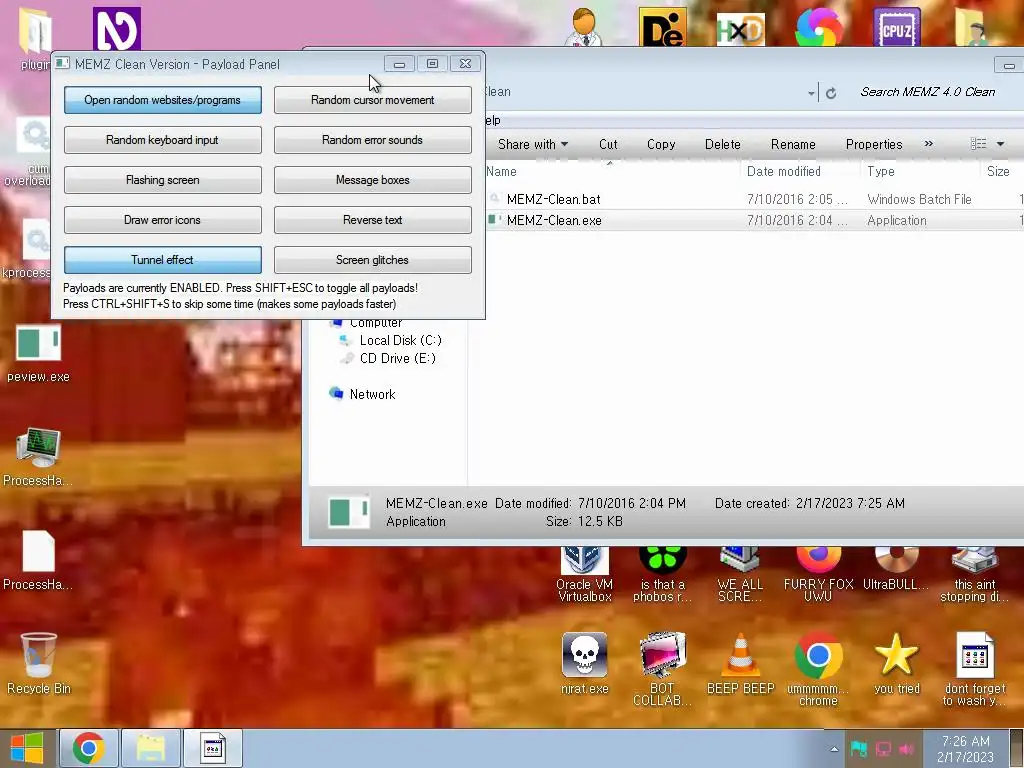Toggle the Random keyboard input payload
Viewport: 1024px width, 768px height.
tap(163, 140)
